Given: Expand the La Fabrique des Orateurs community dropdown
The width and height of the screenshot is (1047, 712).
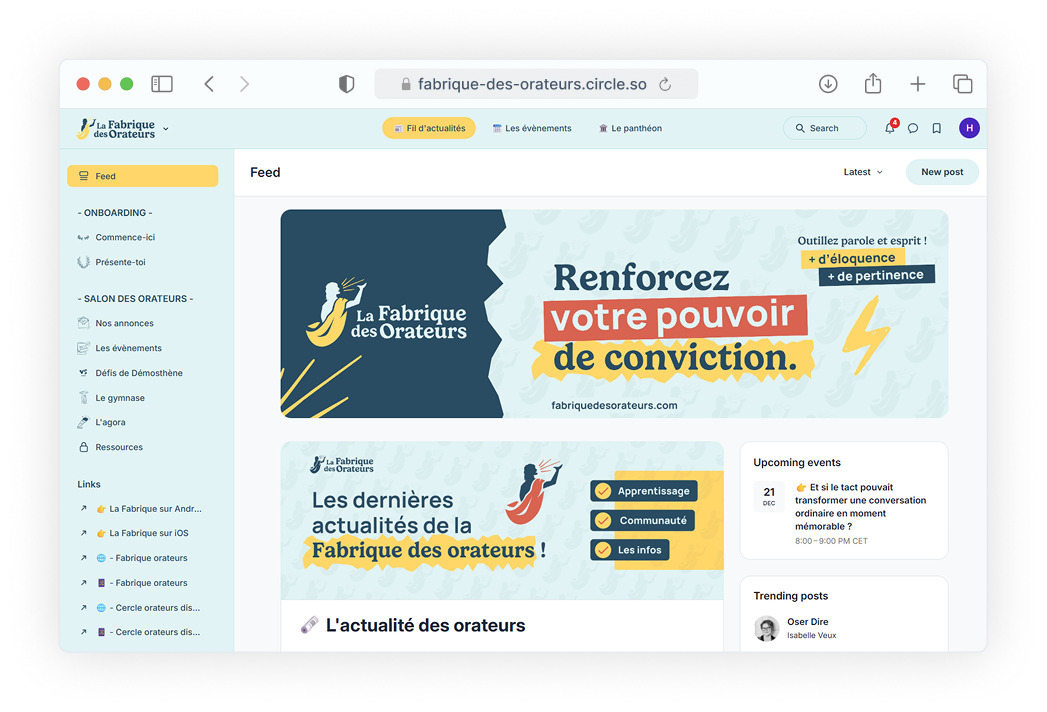Looking at the screenshot, I should [166, 129].
